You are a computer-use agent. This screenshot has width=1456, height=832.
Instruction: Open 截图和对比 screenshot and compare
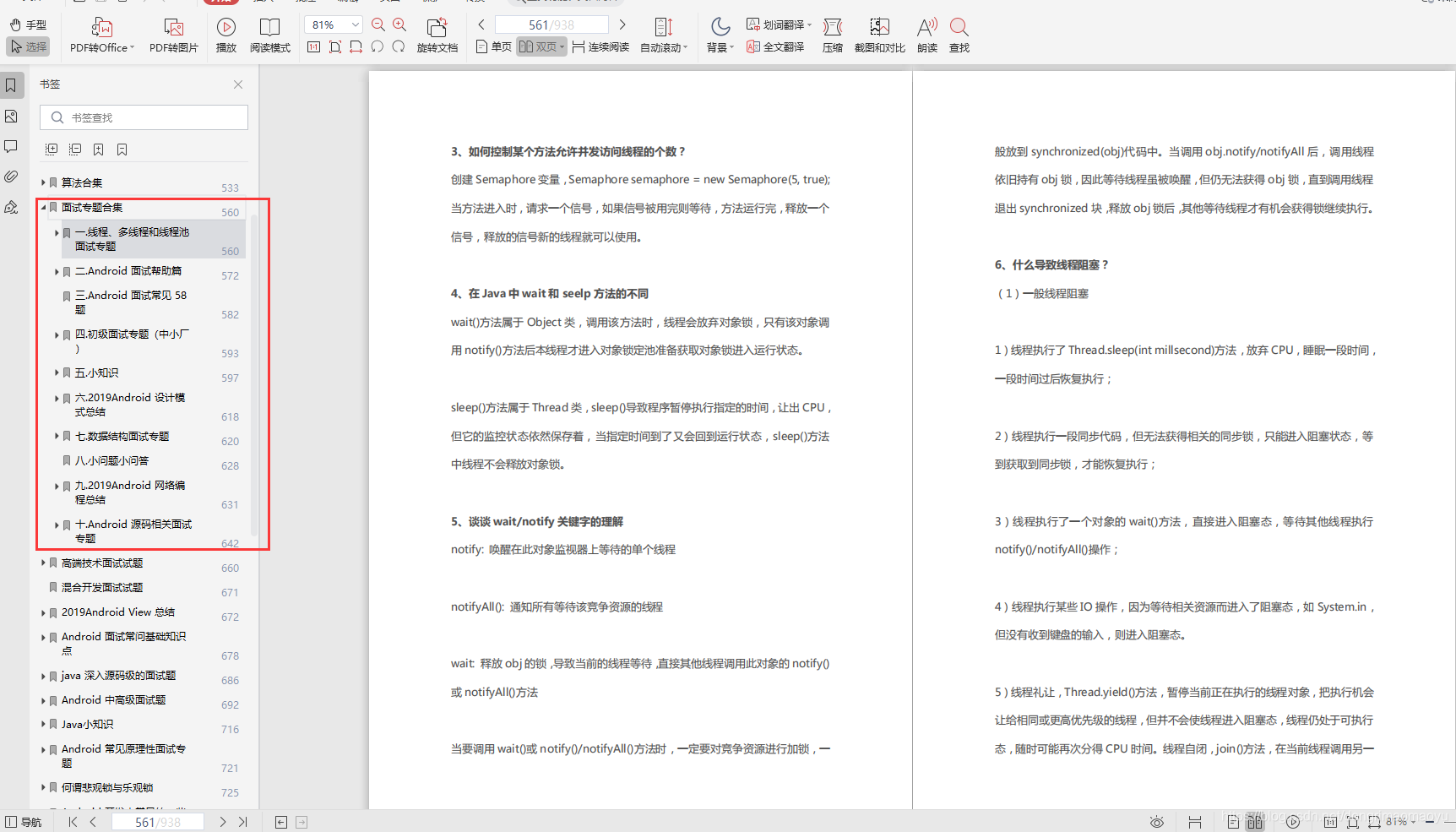[x=879, y=36]
